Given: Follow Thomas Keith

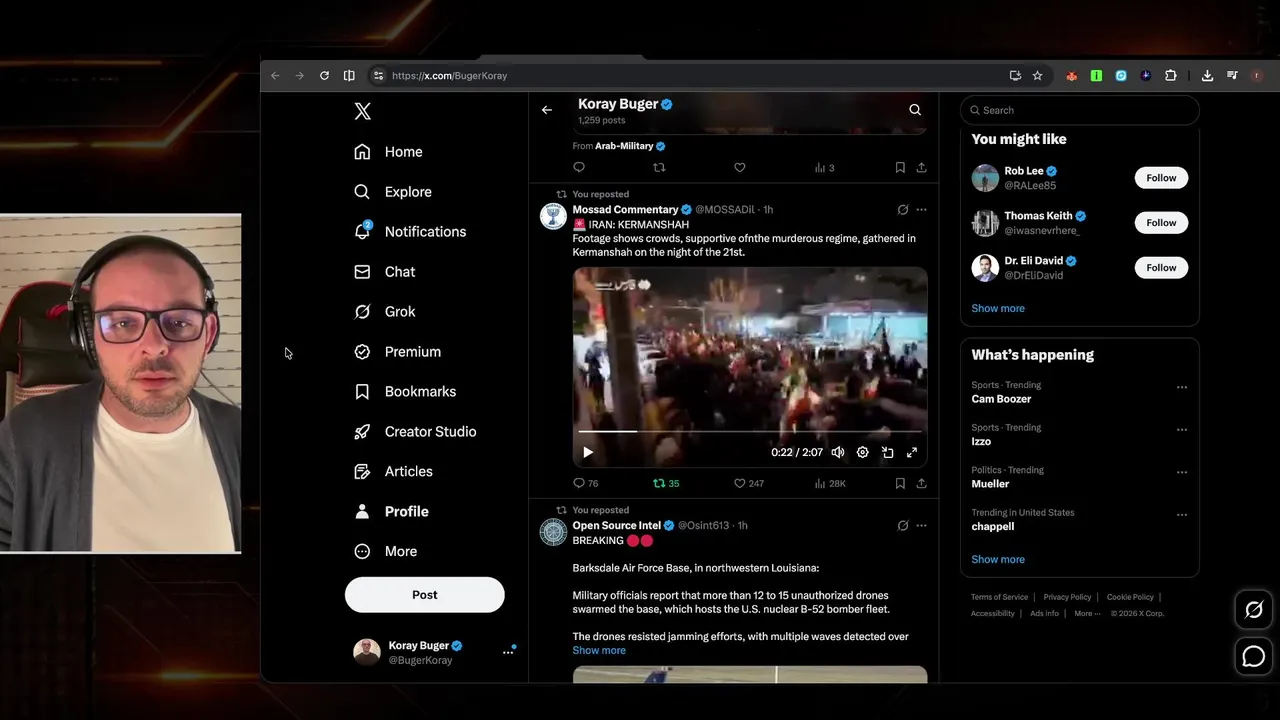Looking at the screenshot, I should (x=1161, y=223).
